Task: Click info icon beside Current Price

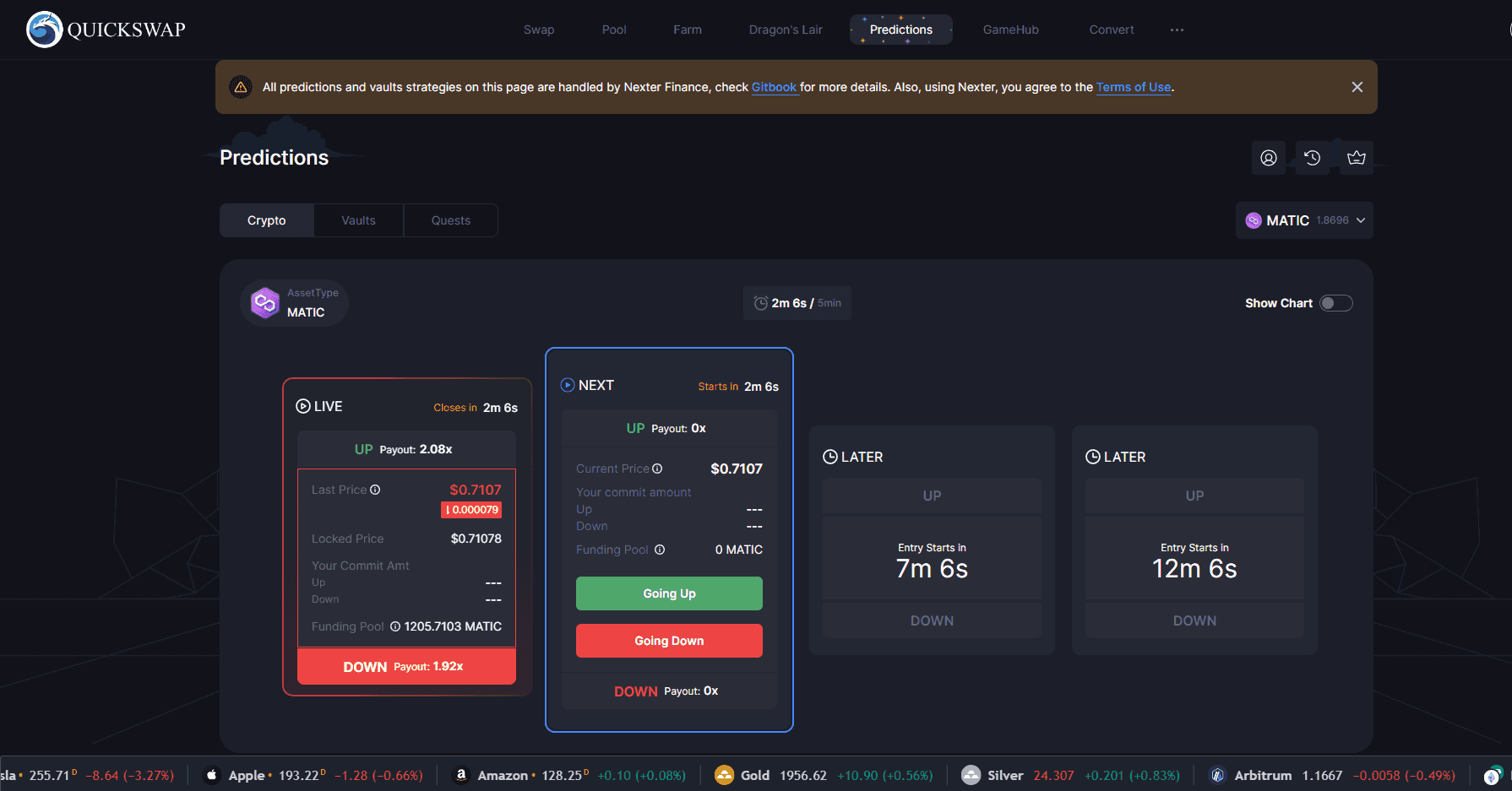Action: pos(657,469)
